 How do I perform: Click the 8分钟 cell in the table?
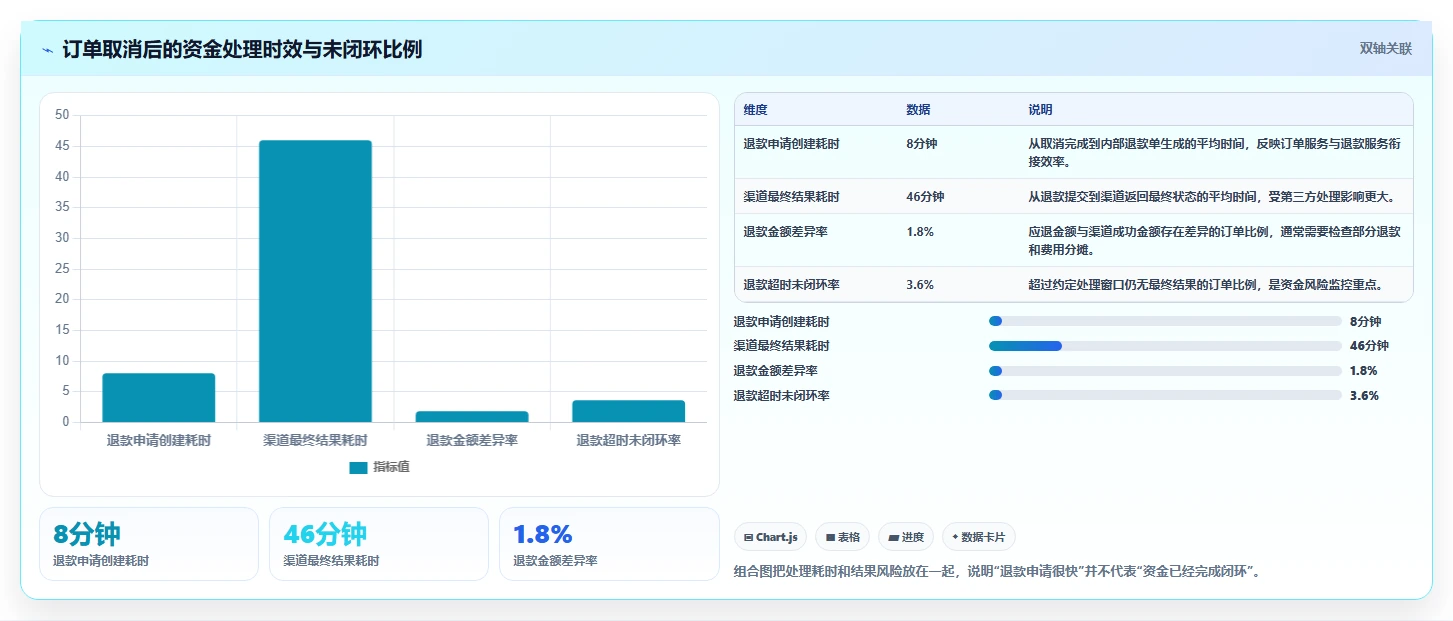(x=921, y=144)
